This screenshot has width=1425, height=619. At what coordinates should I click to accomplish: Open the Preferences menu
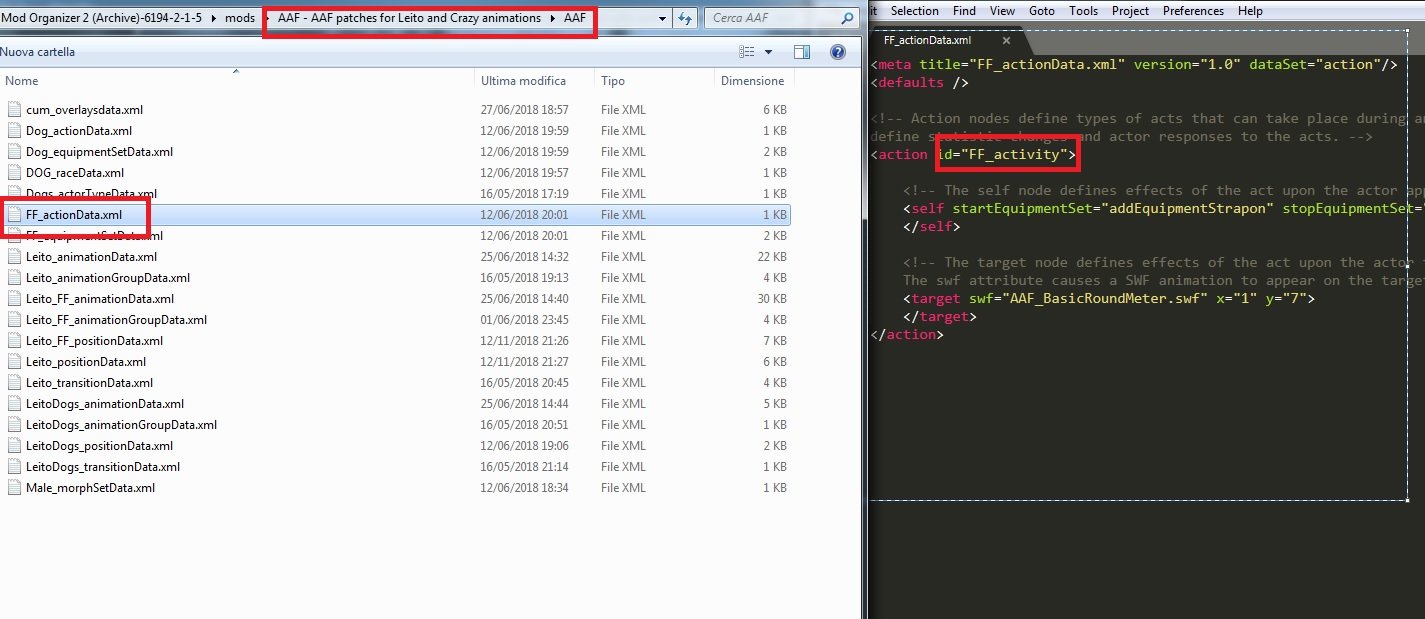point(1193,11)
